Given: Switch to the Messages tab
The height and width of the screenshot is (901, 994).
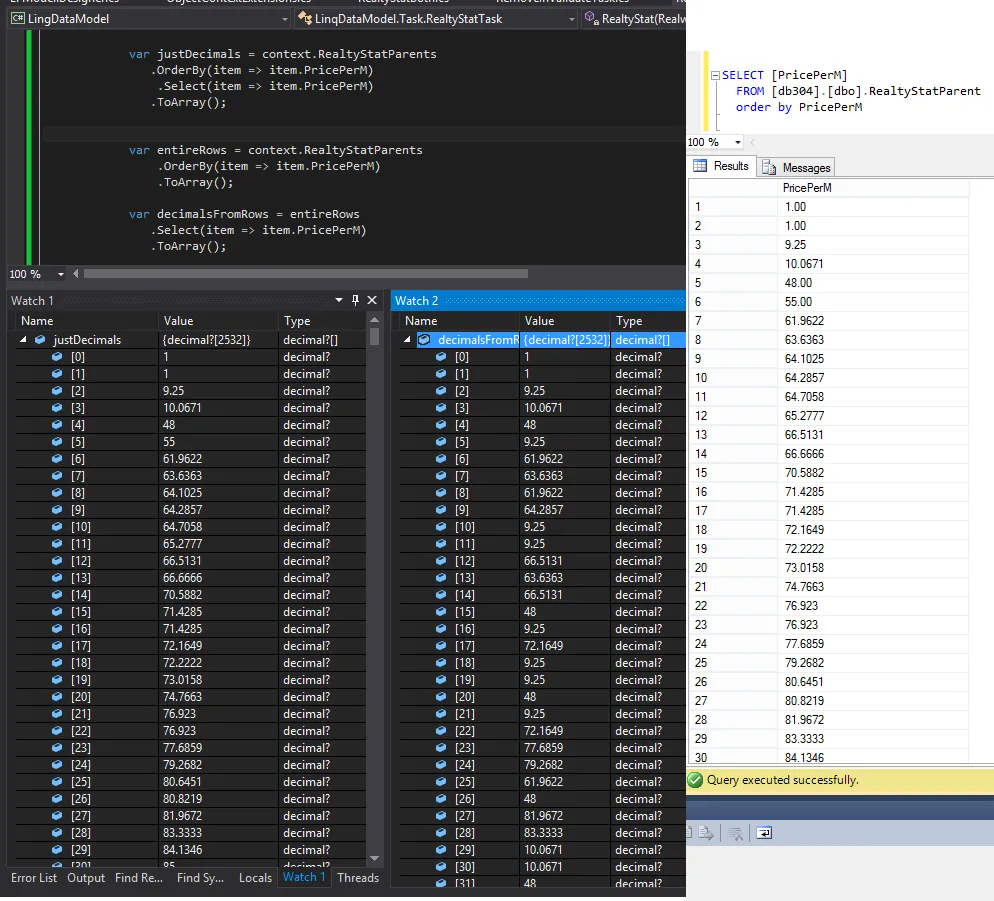Looking at the screenshot, I should [797, 168].
